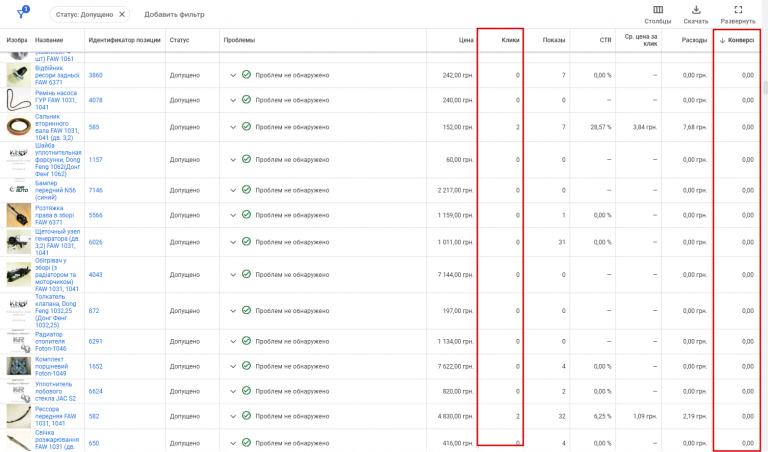Sort by the Статус column header
Image resolution: width=768 pixels, height=452 pixels.
pos(179,40)
